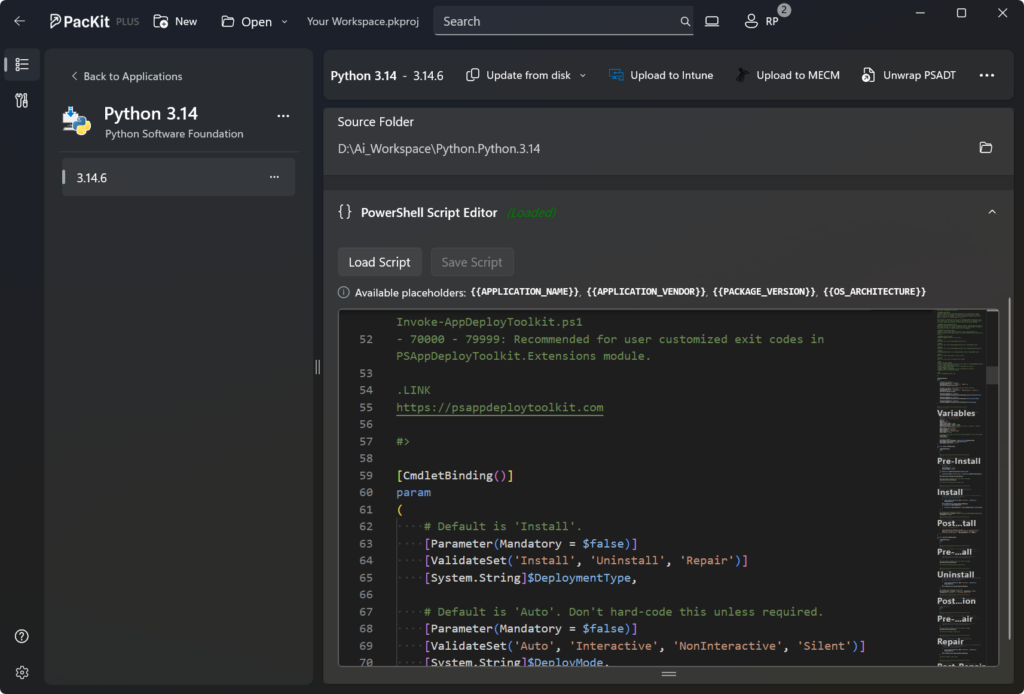Open the tools sidebar icon
Viewport: 1024px width, 694px height.
pos(22,101)
